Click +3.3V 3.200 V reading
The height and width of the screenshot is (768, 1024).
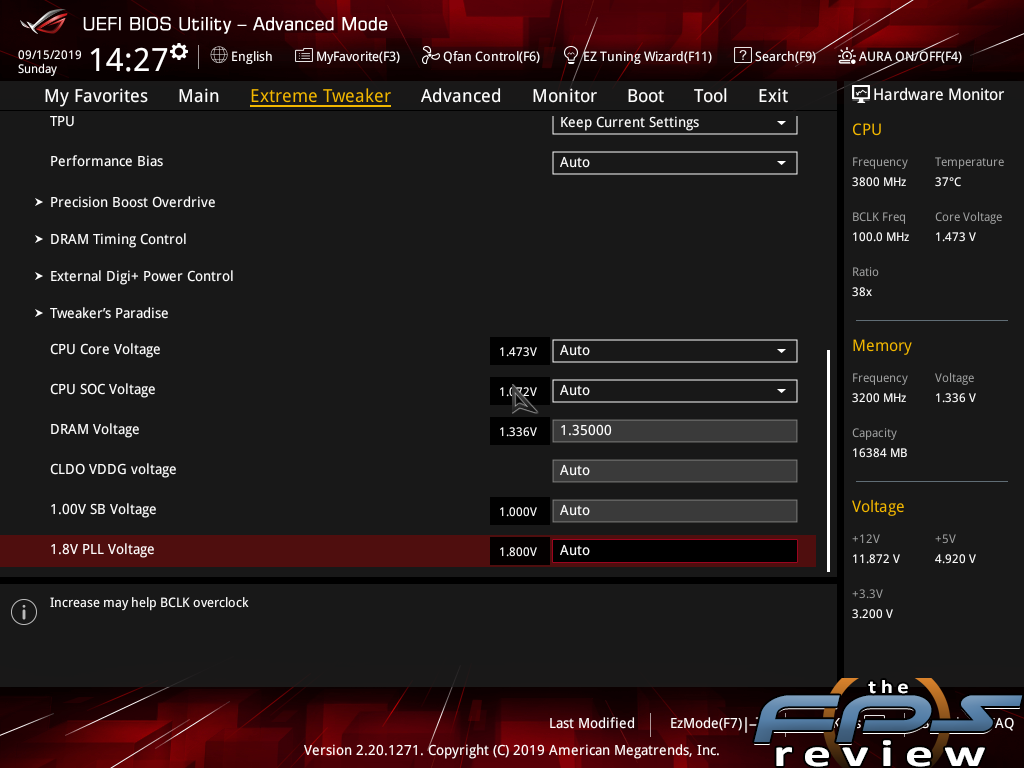point(872,614)
